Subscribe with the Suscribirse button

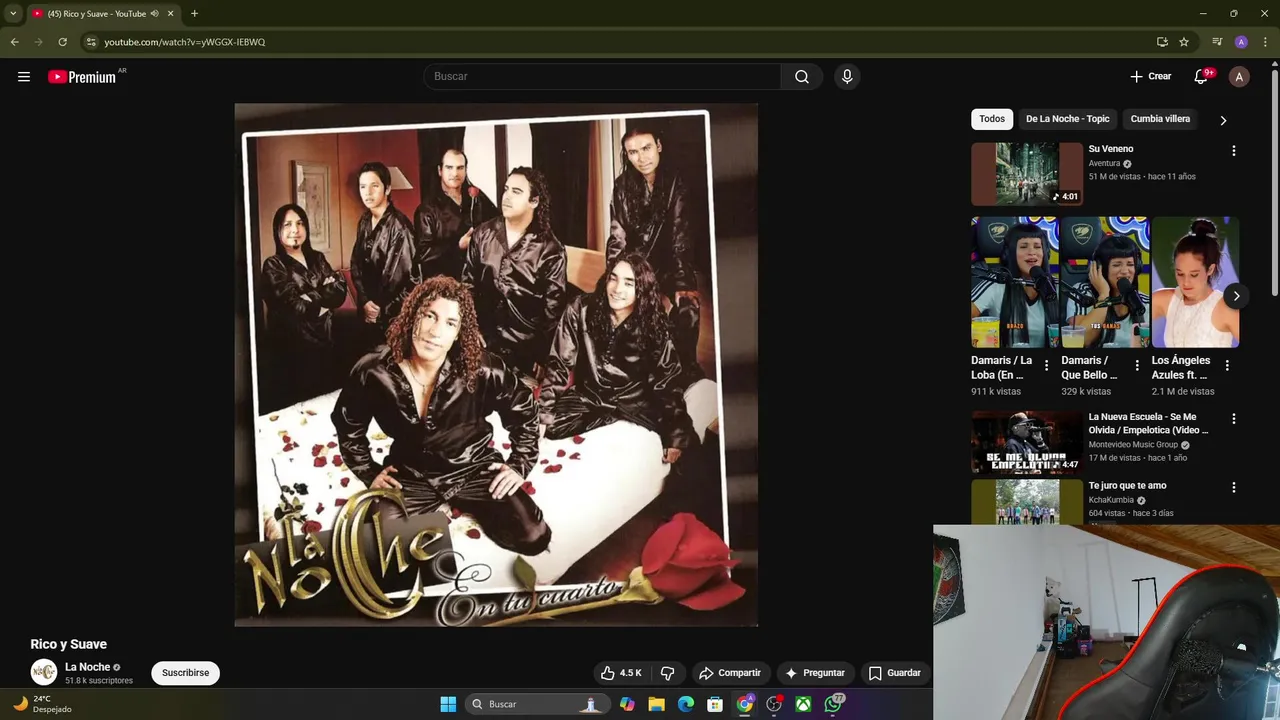[x=185, y=673]
